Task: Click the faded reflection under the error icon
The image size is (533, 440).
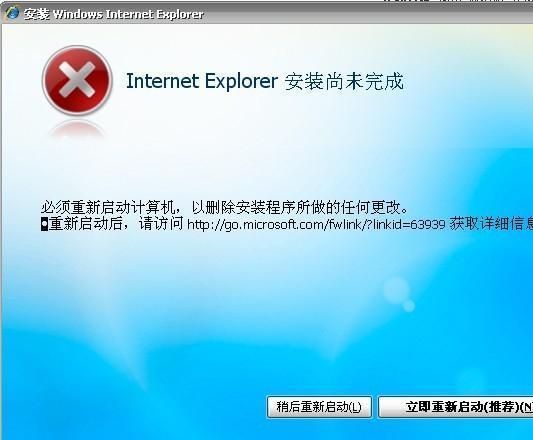Action: pos(77,130)
